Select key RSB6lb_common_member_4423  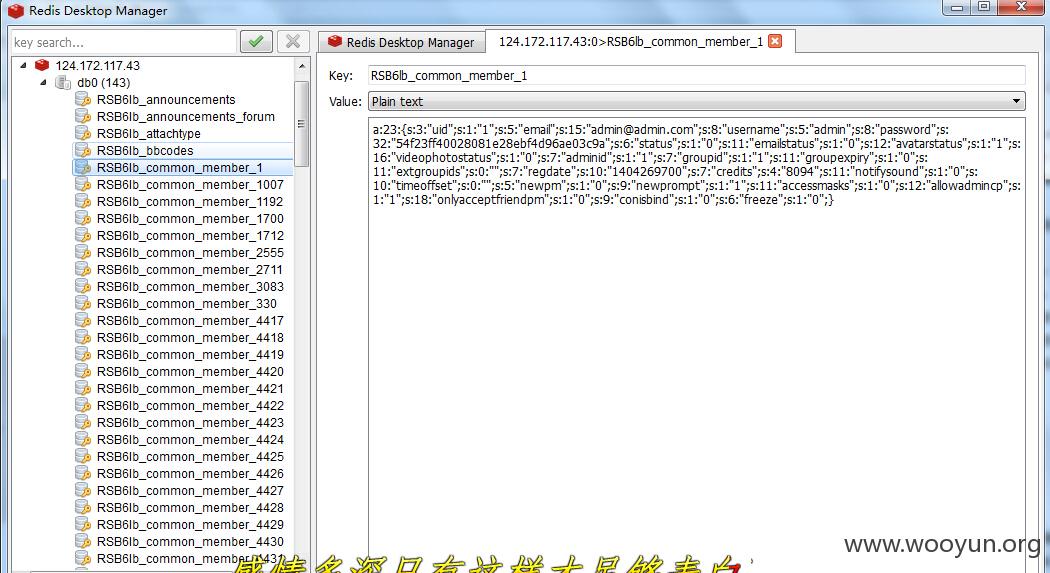click(190, 423)
